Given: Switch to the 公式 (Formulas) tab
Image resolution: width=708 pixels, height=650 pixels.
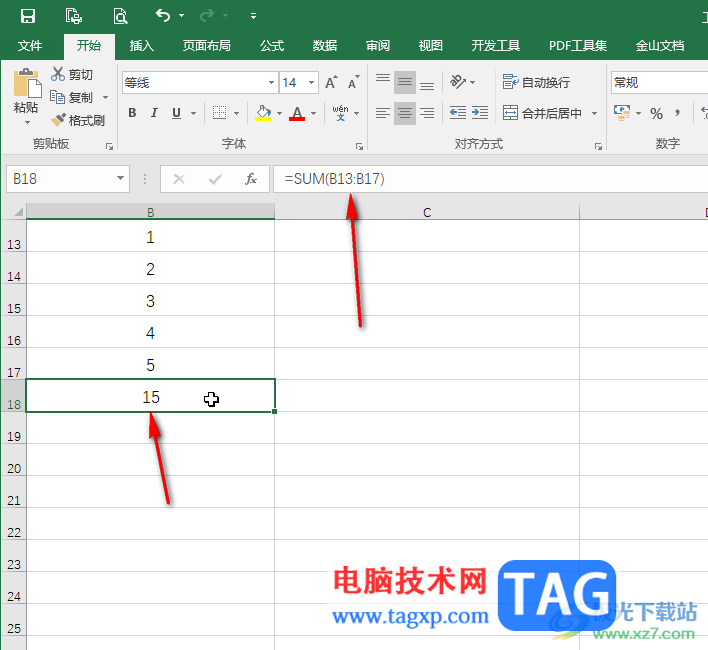Looking at the screenshot, I should click(x=272, y=46).
